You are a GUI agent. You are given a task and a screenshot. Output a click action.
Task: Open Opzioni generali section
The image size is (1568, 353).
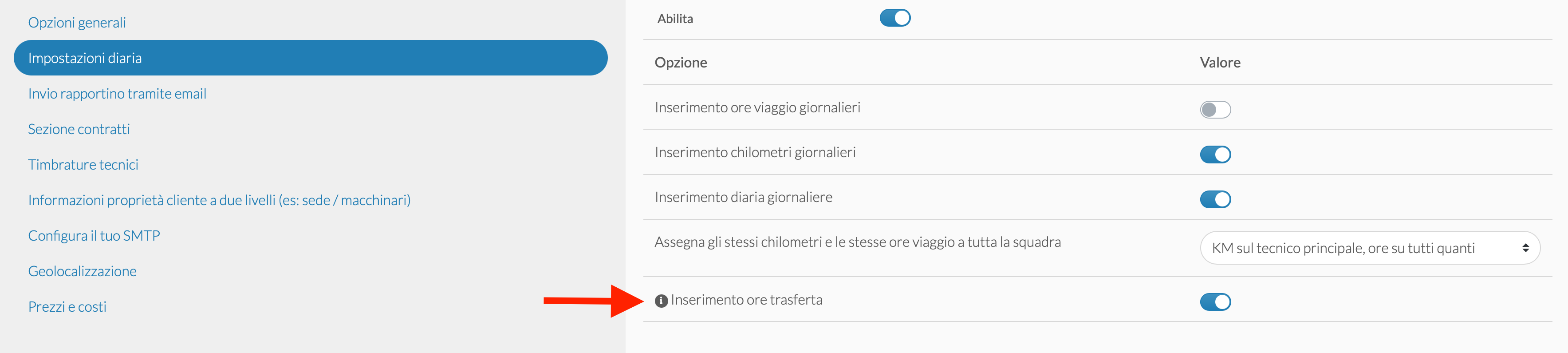(77, 23)
